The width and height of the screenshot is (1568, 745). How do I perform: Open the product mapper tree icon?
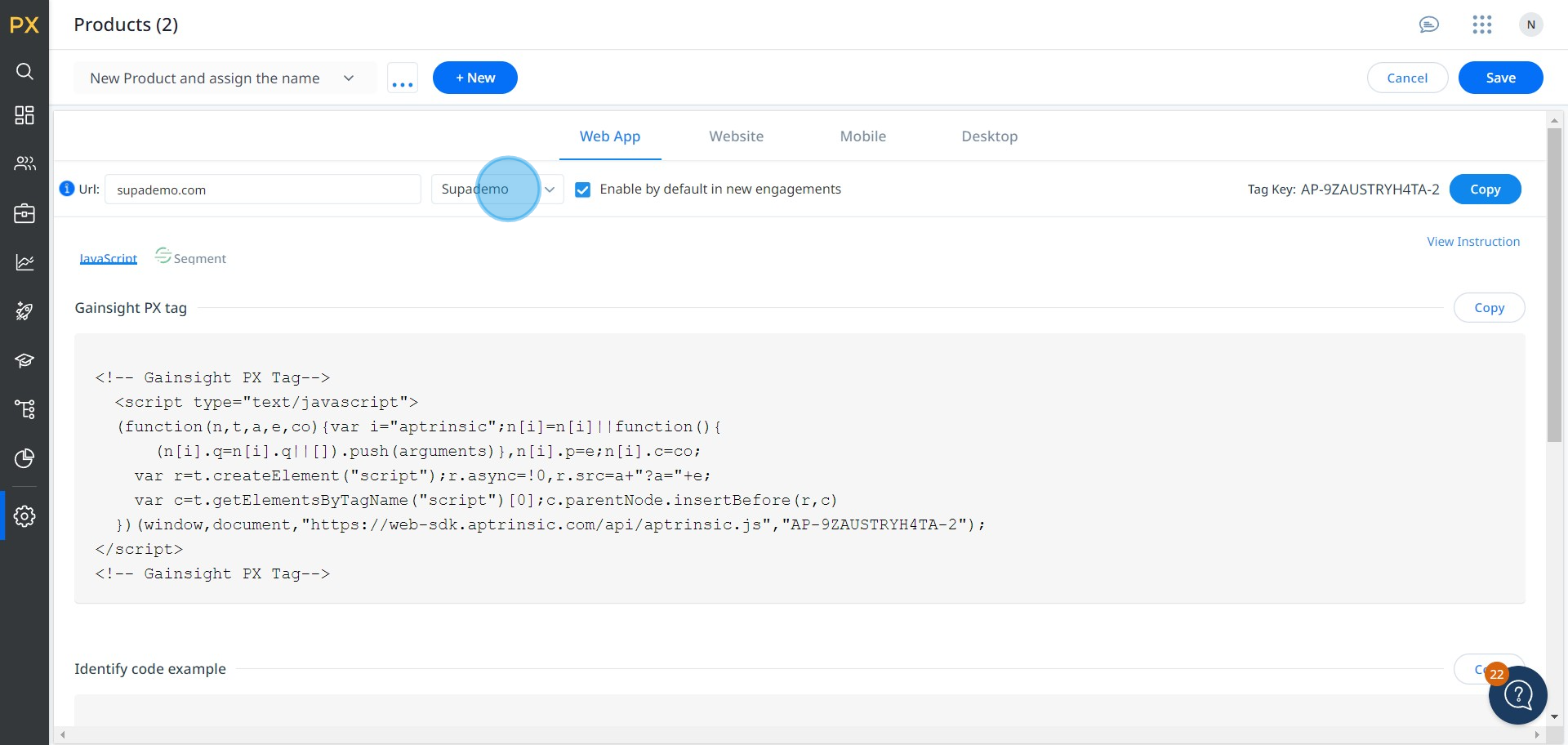(24, 409)
